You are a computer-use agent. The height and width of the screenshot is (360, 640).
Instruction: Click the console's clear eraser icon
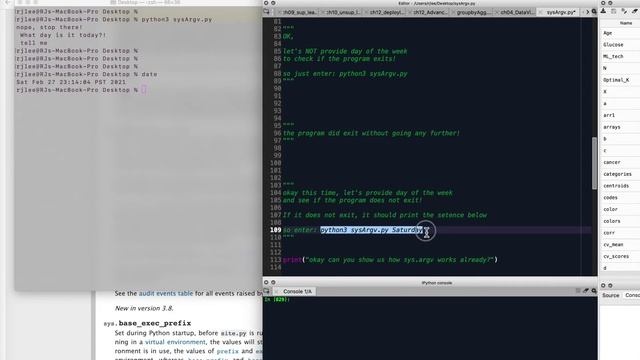pyautogui.click(x=586, y=291)
